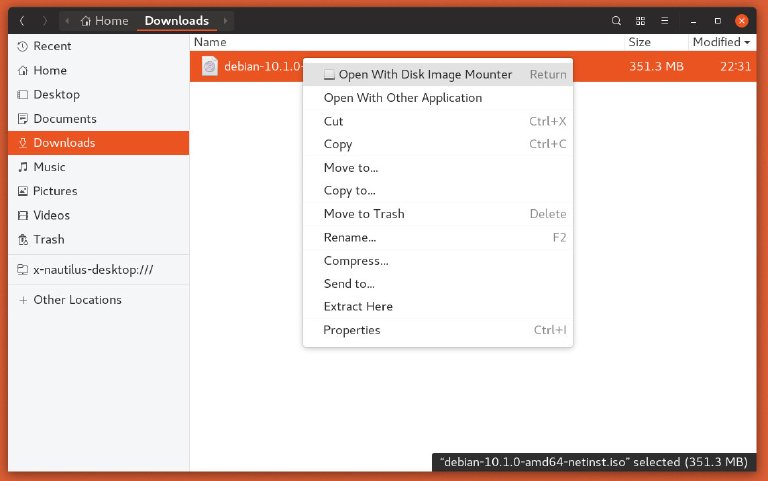The height and width of the screenshot is (481, 768).
Task: Click the Trash icon in sidebar
Action: [x=23, y=240]
